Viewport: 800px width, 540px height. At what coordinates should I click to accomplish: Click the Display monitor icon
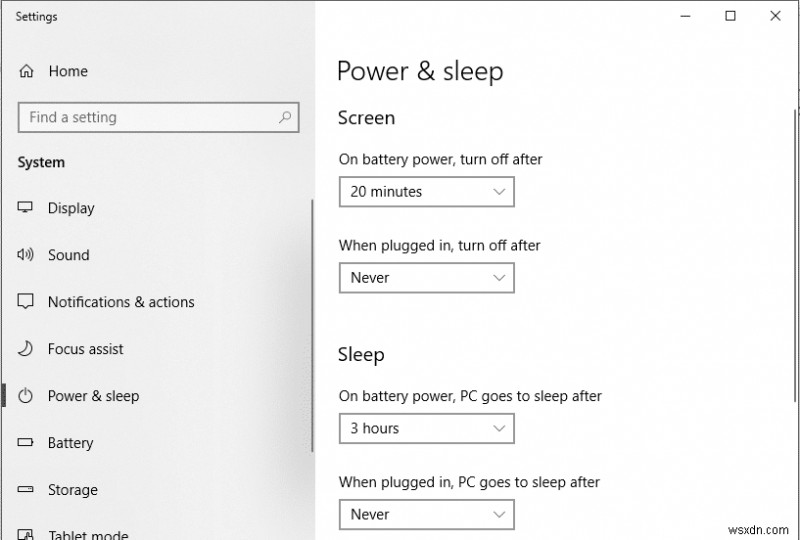point(26,208)
